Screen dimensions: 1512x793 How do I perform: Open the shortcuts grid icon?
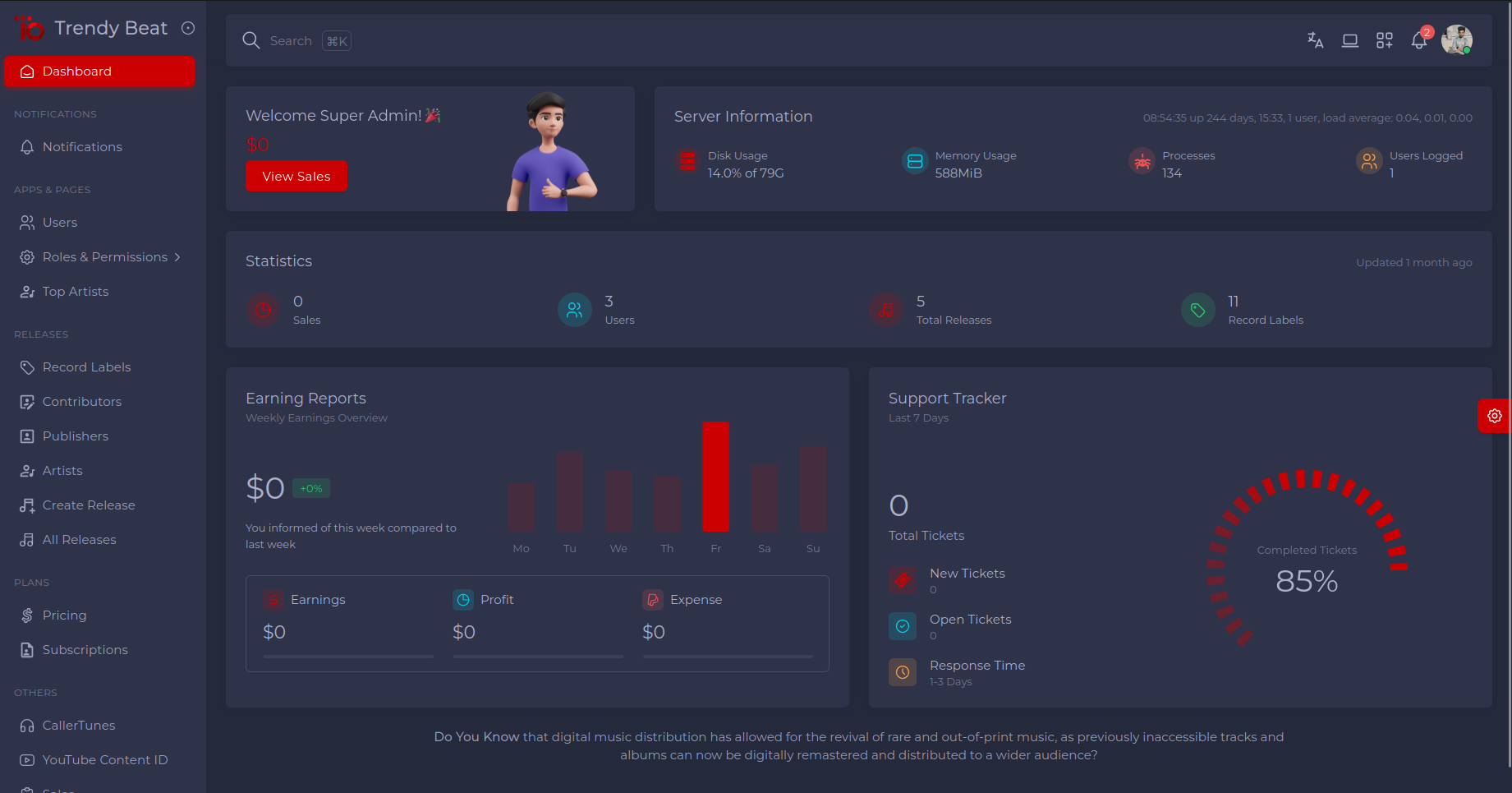pos(1384,40)
